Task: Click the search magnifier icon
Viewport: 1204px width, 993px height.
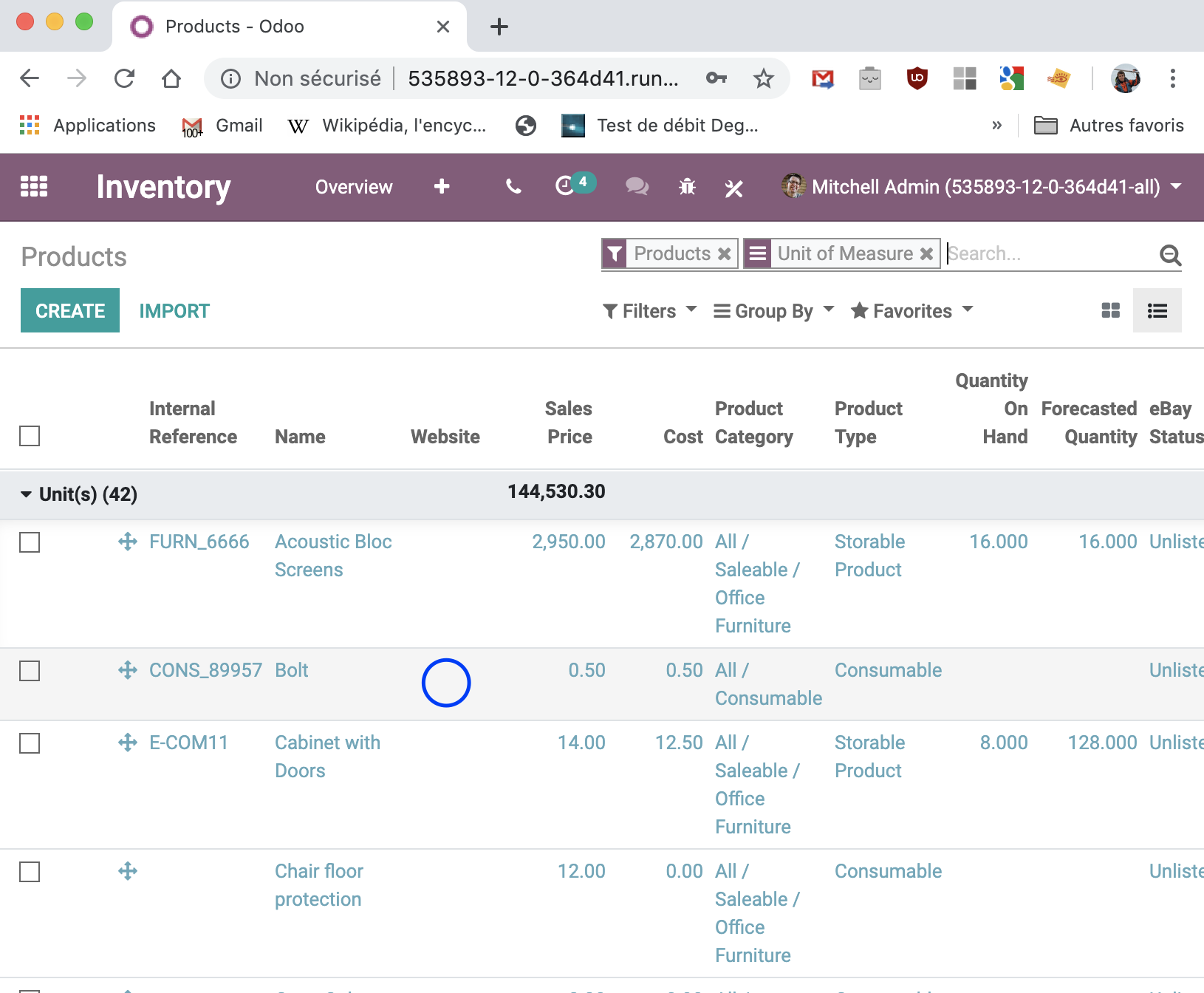Action: click(1169, 254)
